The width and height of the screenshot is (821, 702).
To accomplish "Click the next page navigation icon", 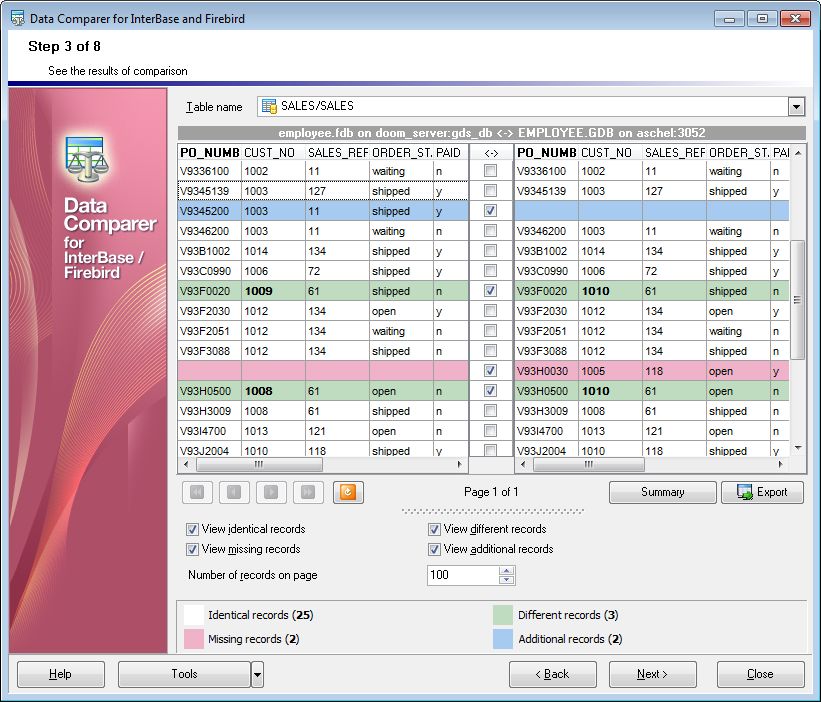I will pos(272,492).
